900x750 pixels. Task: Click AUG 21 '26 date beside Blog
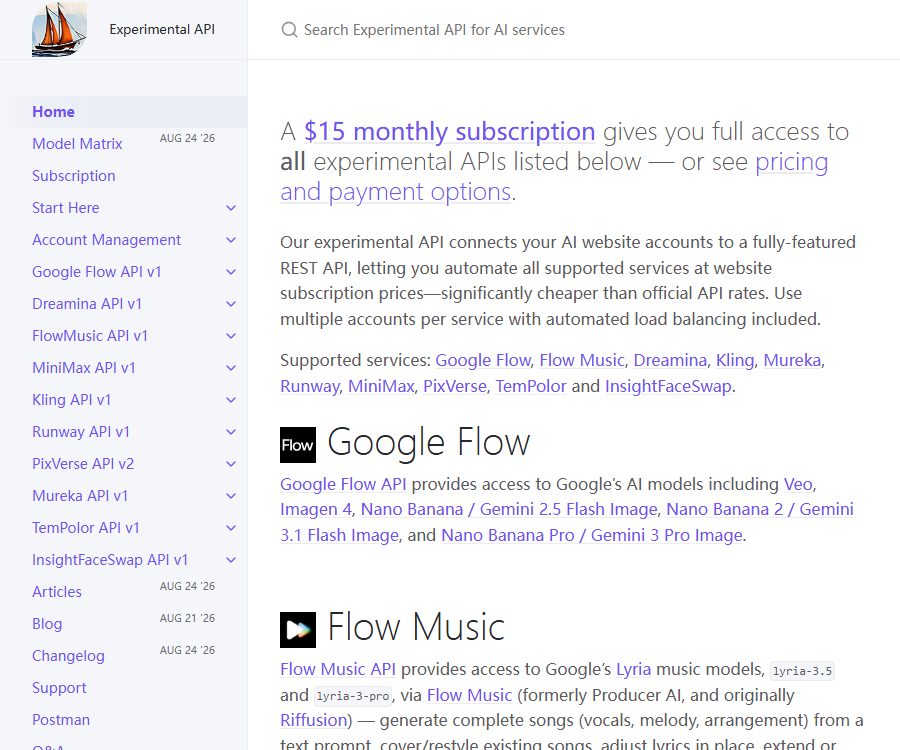tap(187, 618)
